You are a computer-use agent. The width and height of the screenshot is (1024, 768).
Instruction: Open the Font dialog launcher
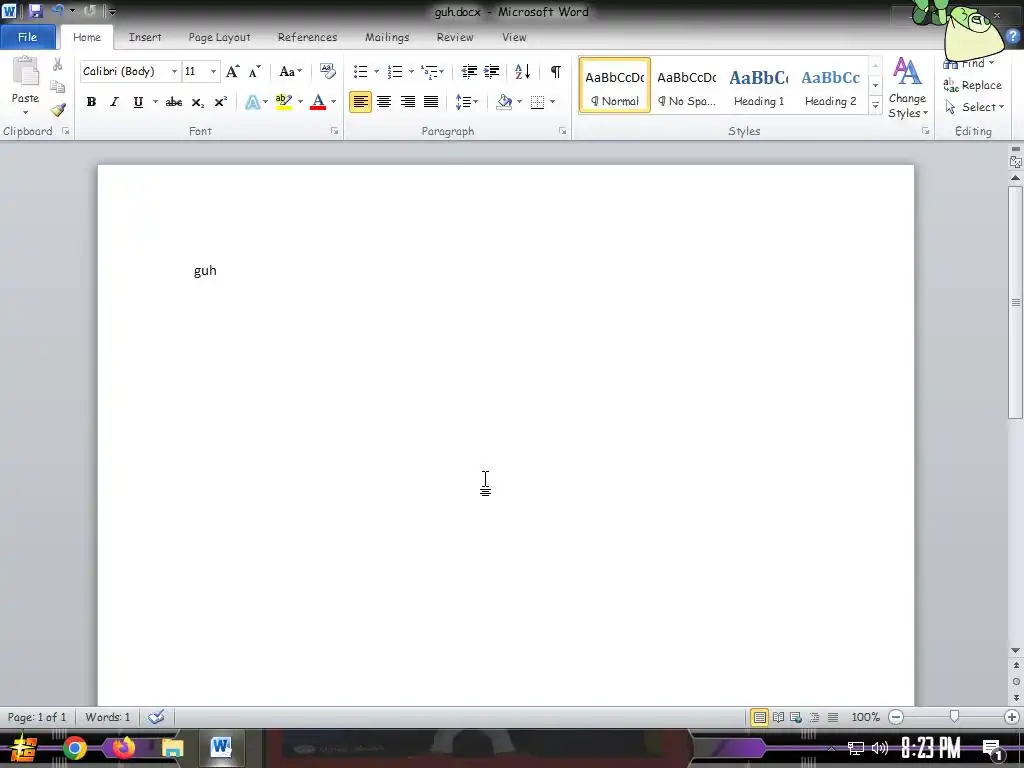click(334, 131)
